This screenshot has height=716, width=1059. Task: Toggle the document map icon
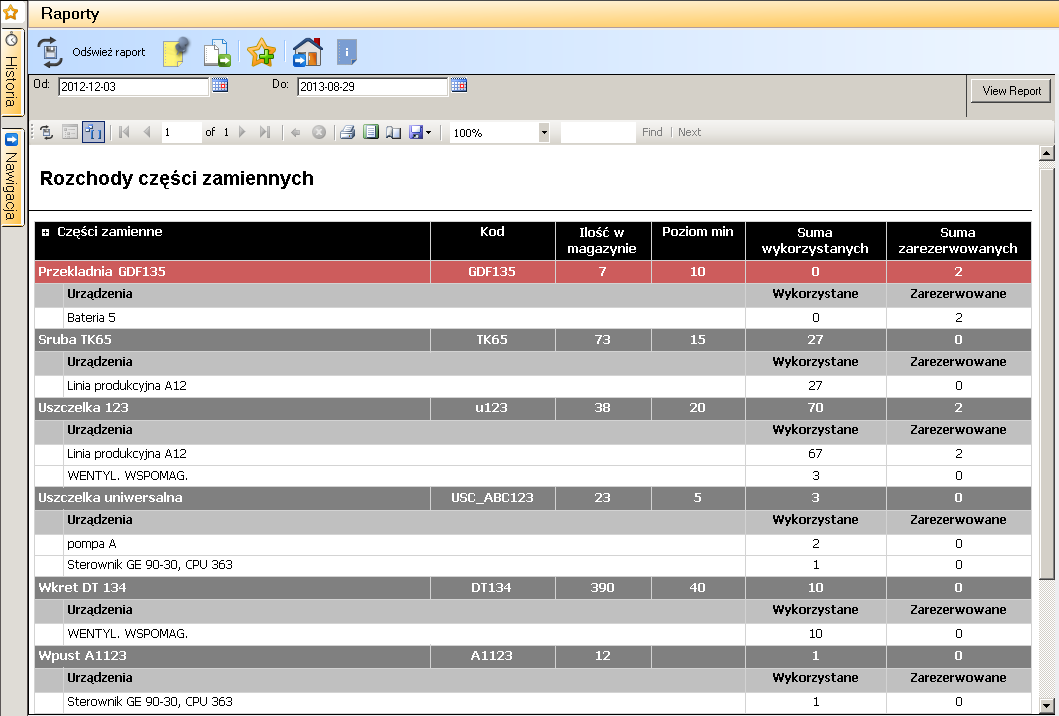(70, 132)
